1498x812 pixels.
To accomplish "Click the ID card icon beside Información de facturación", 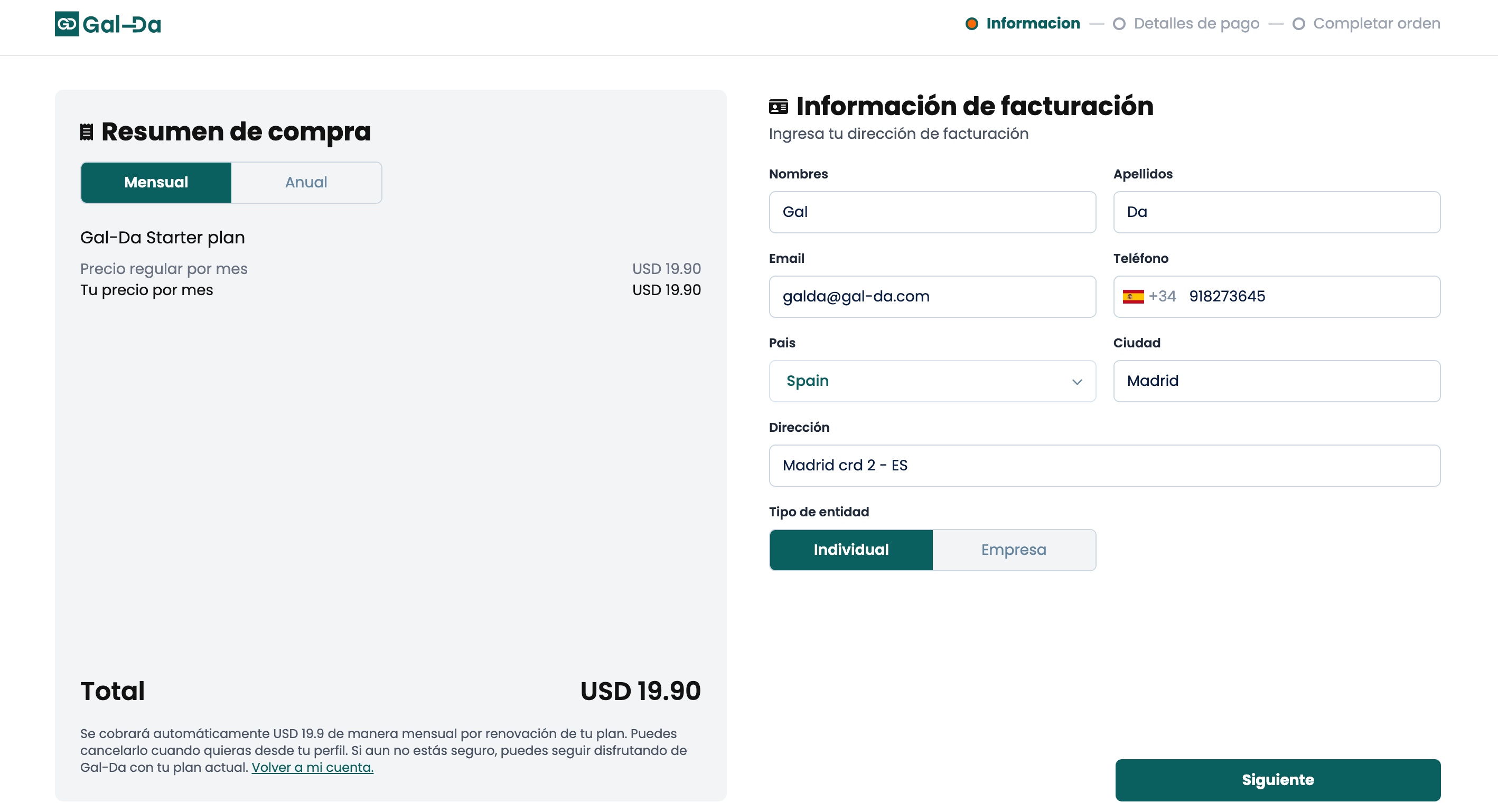I will click(x=779, y=107).
